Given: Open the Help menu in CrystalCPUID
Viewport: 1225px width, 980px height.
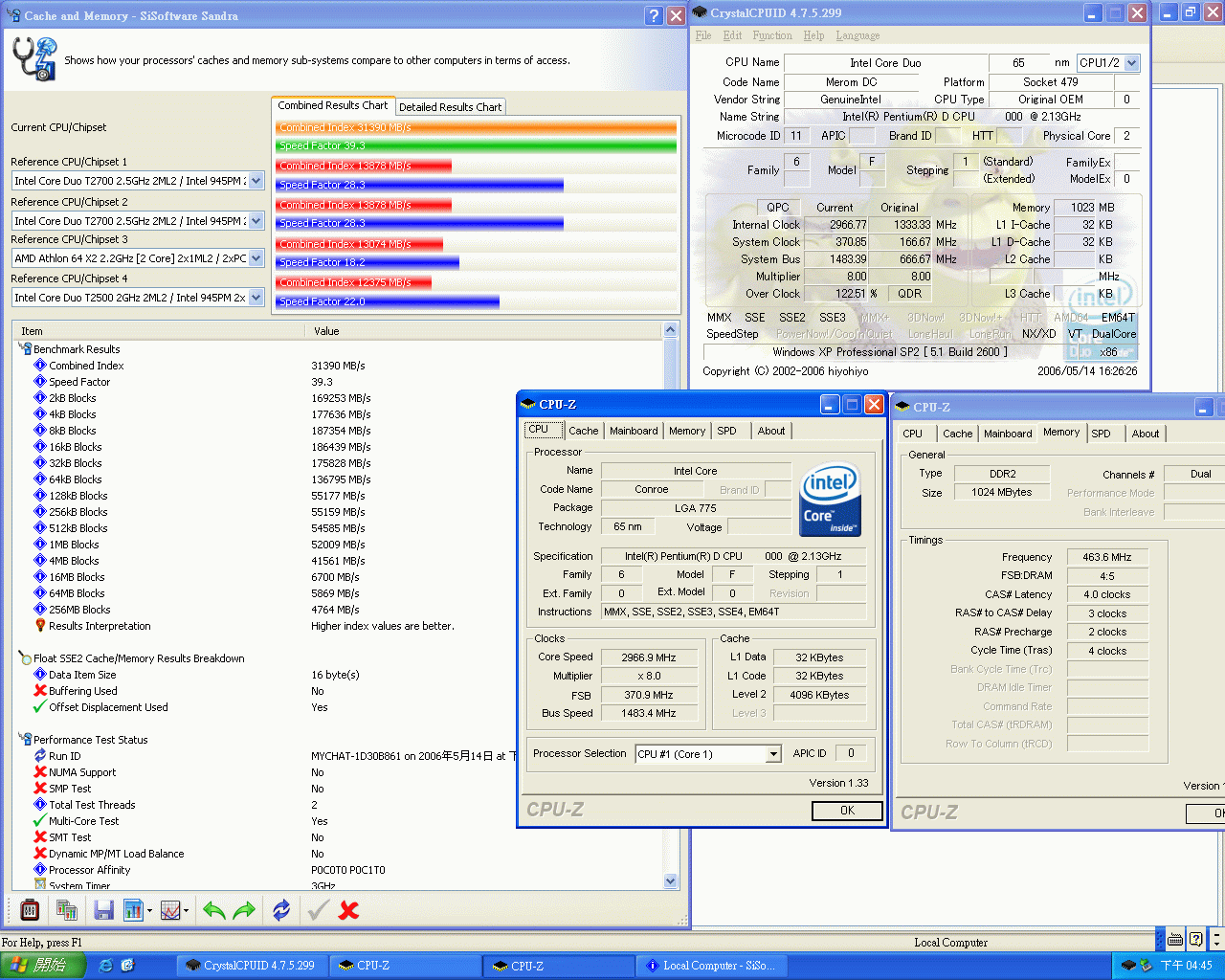Looking at the screenshot, I should pyautogui.click(x=813, y=35).
